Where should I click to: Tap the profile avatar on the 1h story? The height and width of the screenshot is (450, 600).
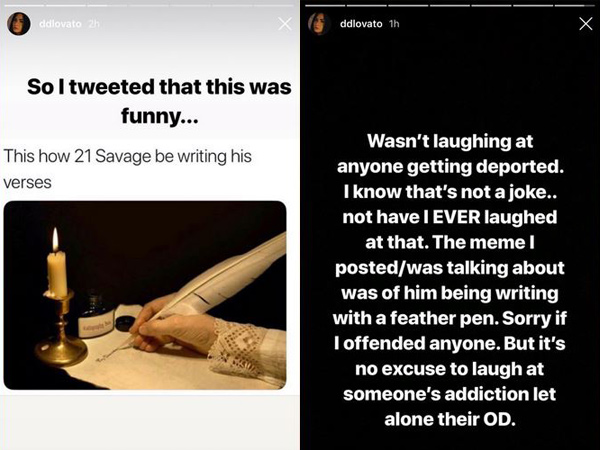(319, 24)
